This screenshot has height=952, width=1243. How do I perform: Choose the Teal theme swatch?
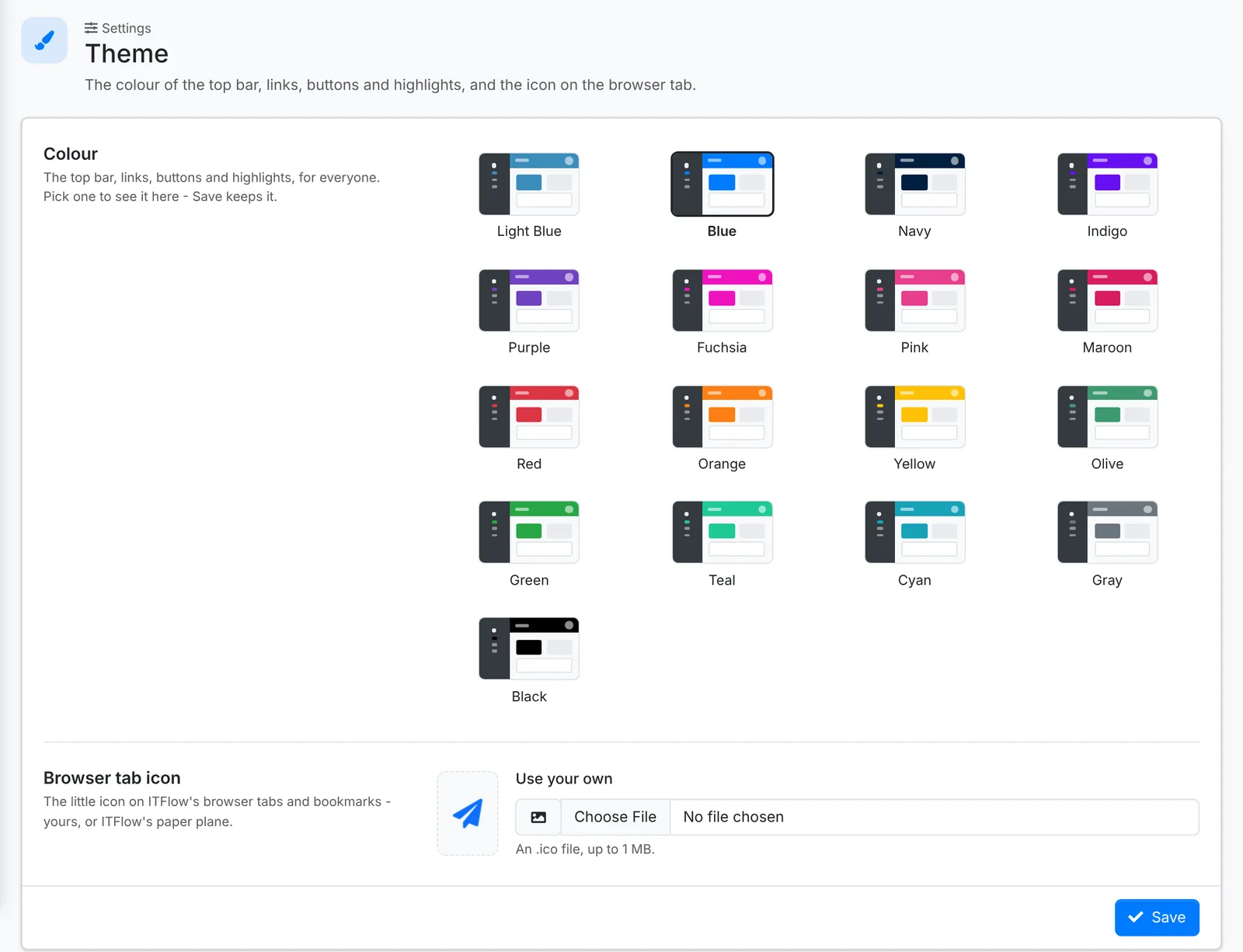(722, 533)
